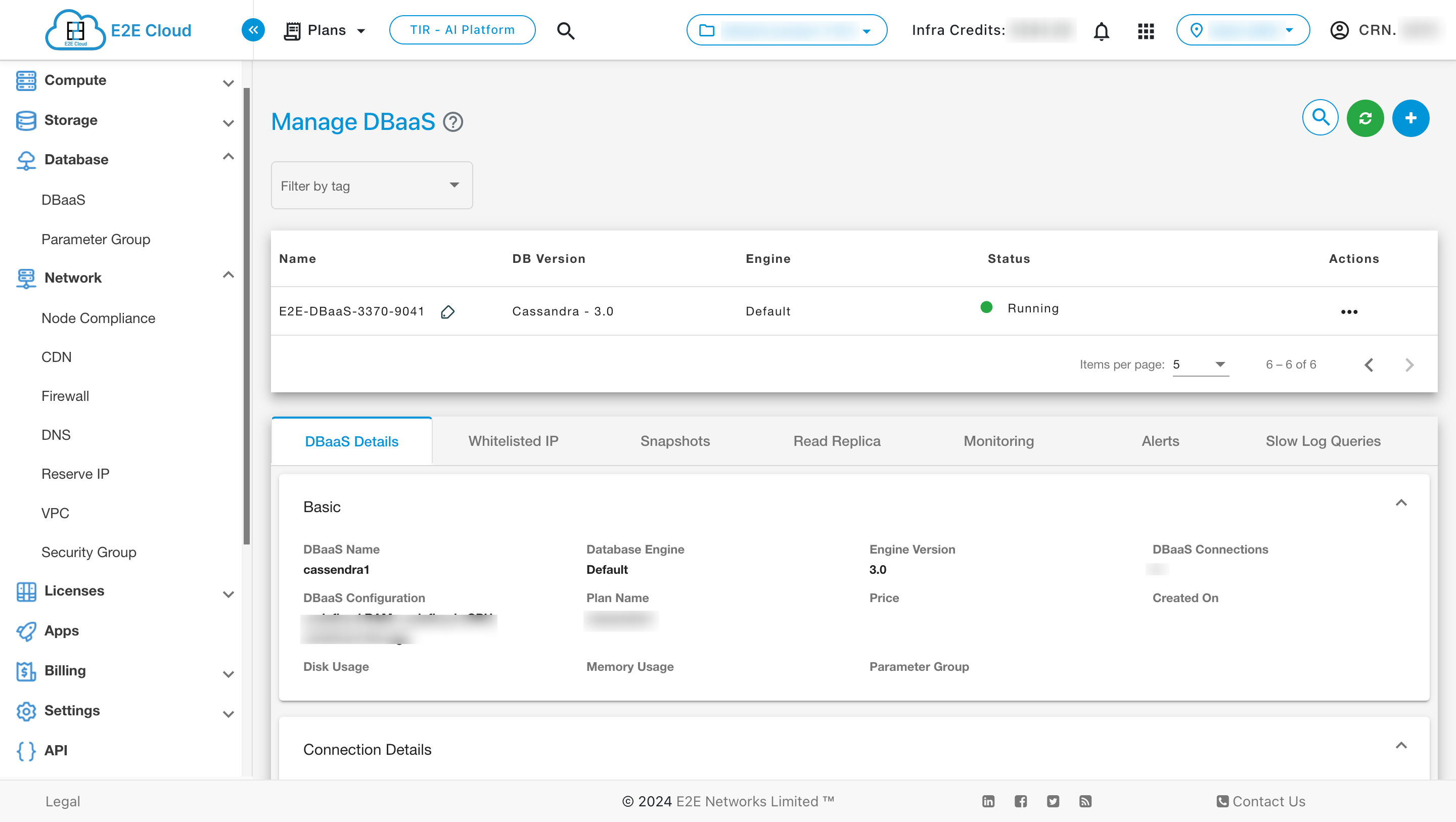The image size is (1456, 822).
Task: Open DNS page
Action: click(x=56, y=435)
